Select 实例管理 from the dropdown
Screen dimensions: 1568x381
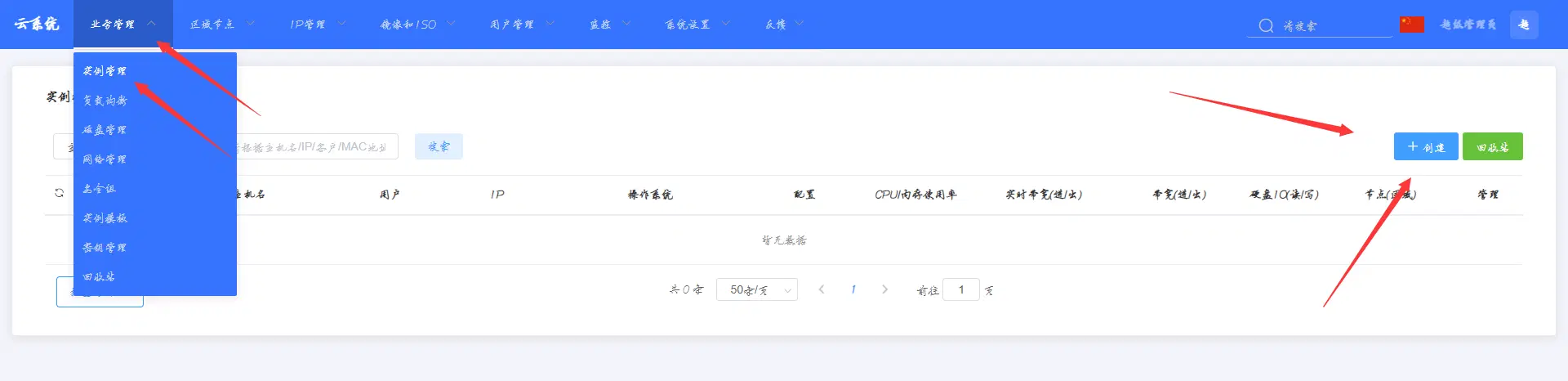105,71
